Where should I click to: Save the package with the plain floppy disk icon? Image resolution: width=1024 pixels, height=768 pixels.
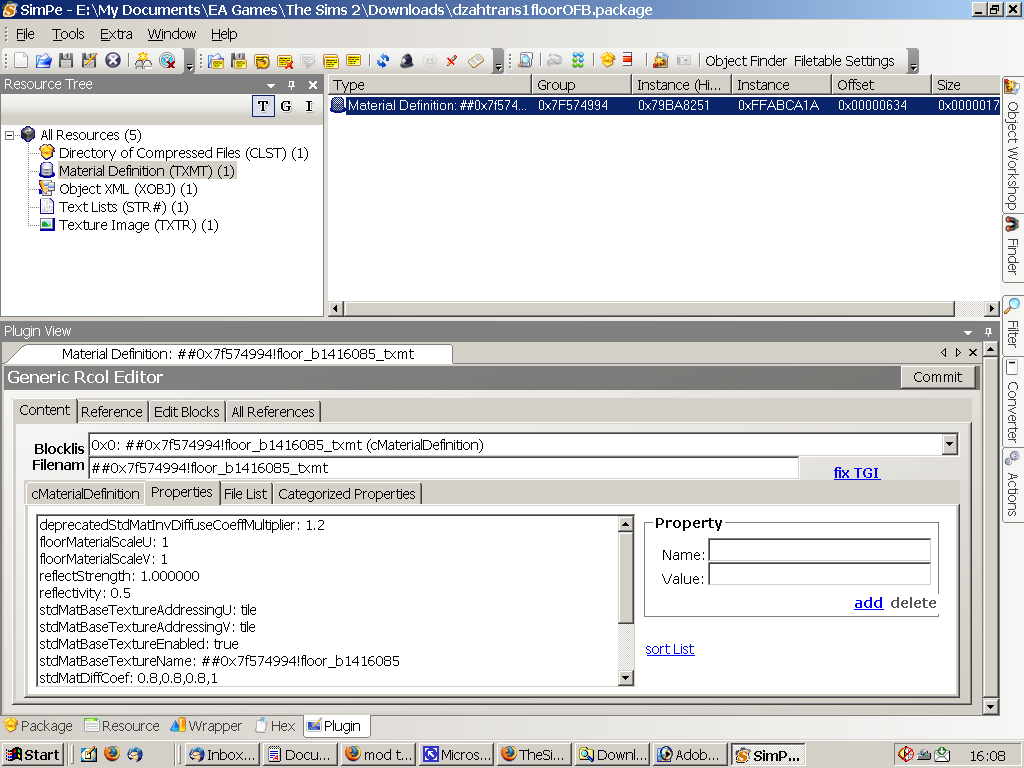[x=66, y=61]
